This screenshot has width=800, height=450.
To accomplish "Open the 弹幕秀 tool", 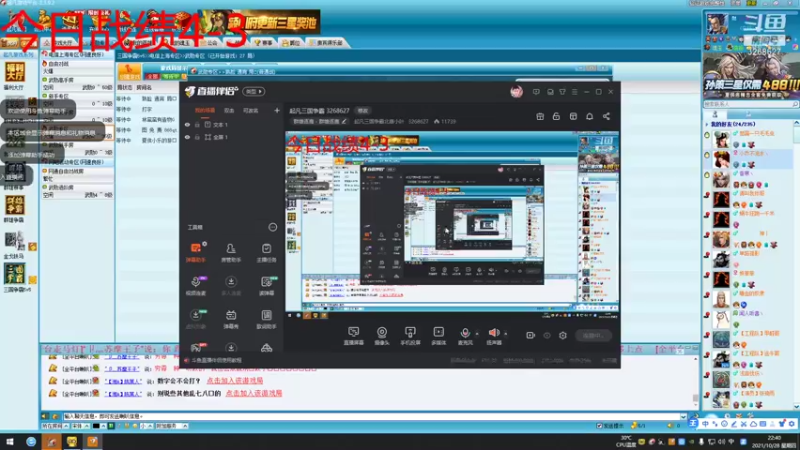I will [x=231, y=319].
